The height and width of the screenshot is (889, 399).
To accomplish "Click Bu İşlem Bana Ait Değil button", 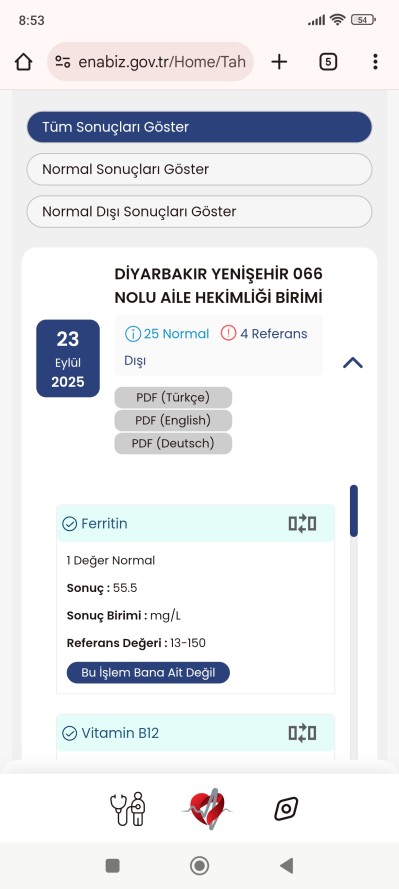I will pyautogui.click(x=148, y=673).
